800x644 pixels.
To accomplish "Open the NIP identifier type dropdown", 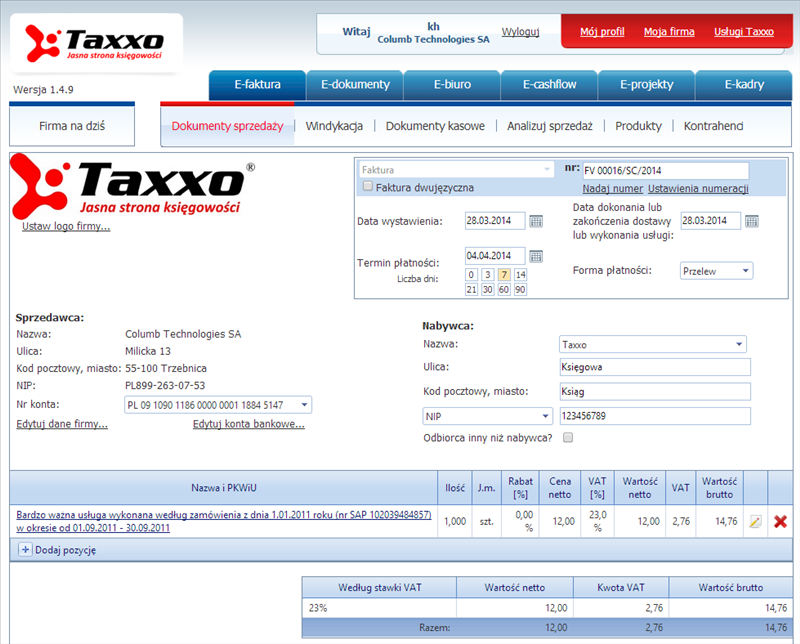I will tap(488, 416).
